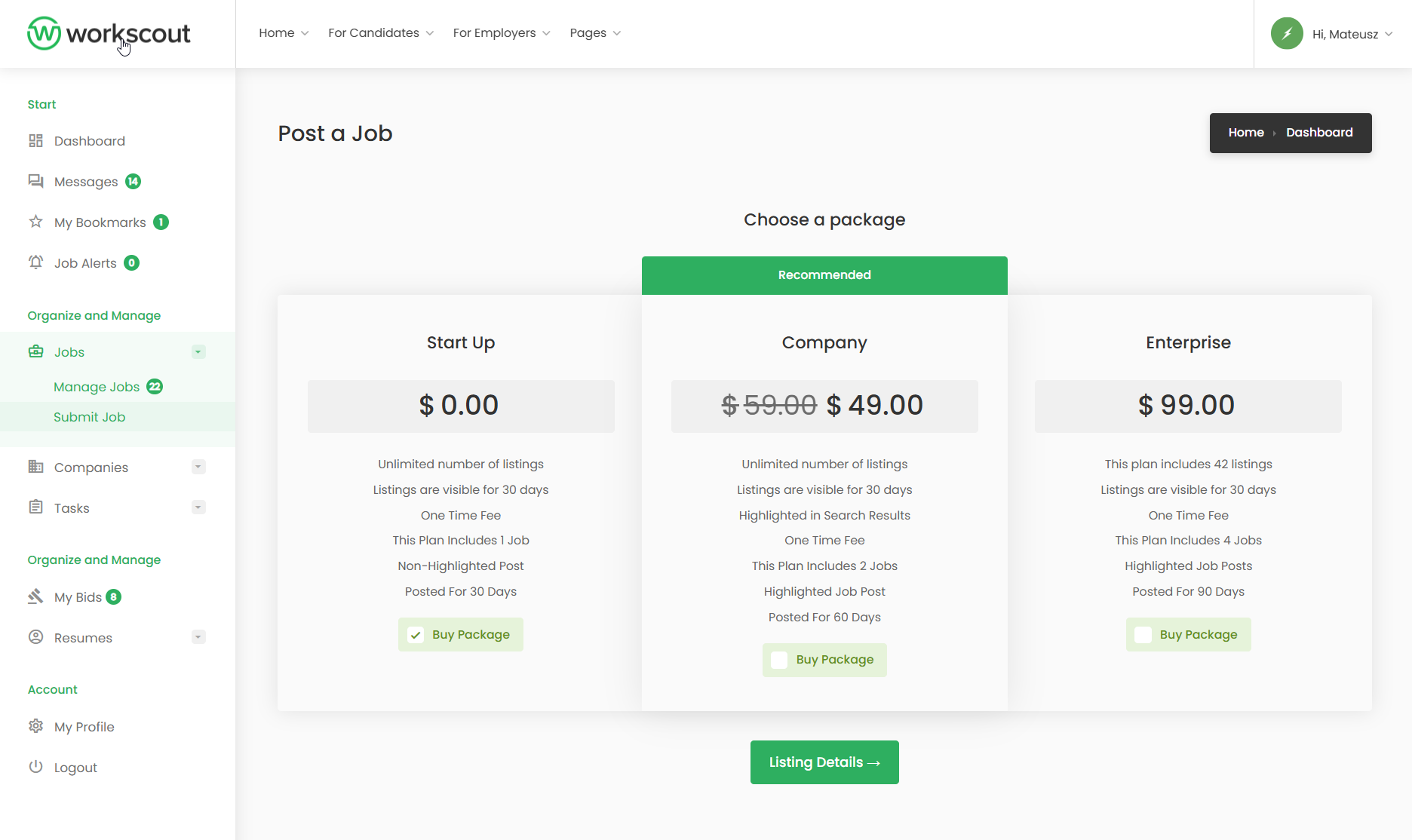The height and width of the screenshot is (840, 1412).
Task: Click the workscout logo
Action: click(109, 33)
